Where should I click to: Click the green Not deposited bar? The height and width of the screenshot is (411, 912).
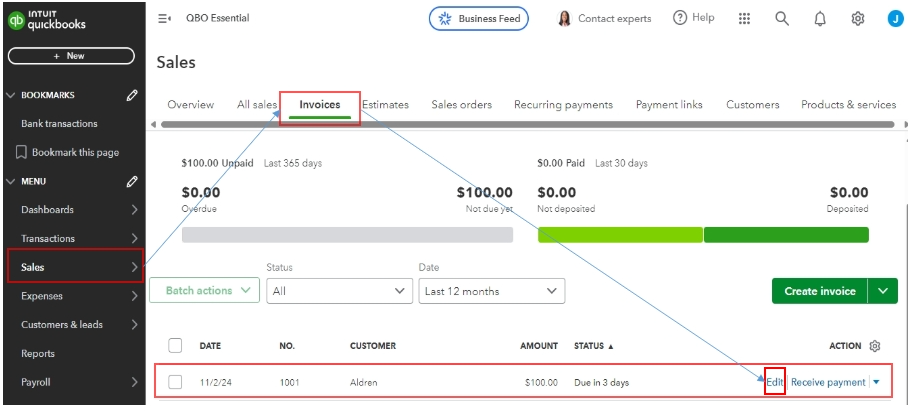[620, 234]
